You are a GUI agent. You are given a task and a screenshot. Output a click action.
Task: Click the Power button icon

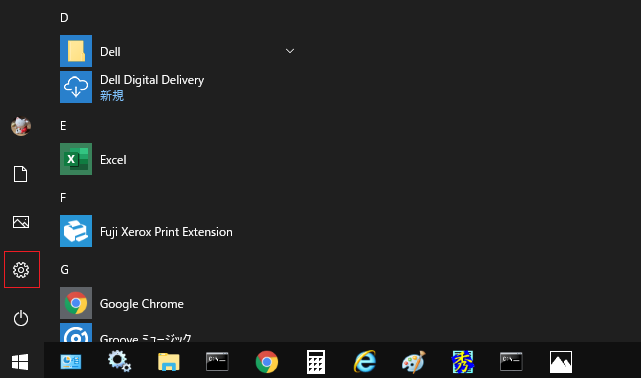pos(21,318)
